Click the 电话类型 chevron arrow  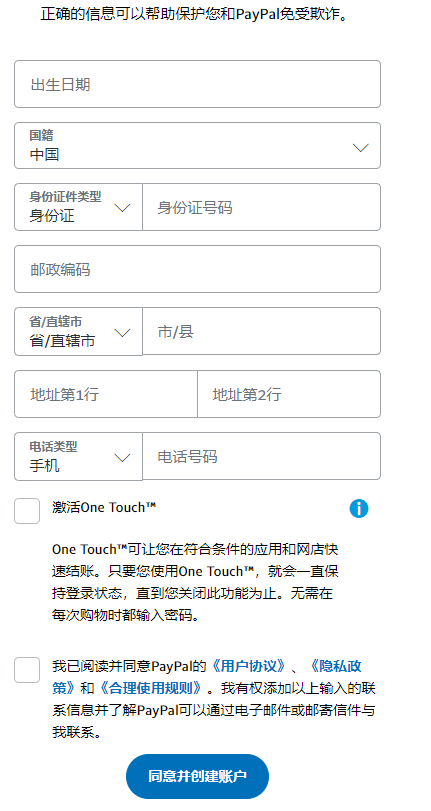pos(122,458)
